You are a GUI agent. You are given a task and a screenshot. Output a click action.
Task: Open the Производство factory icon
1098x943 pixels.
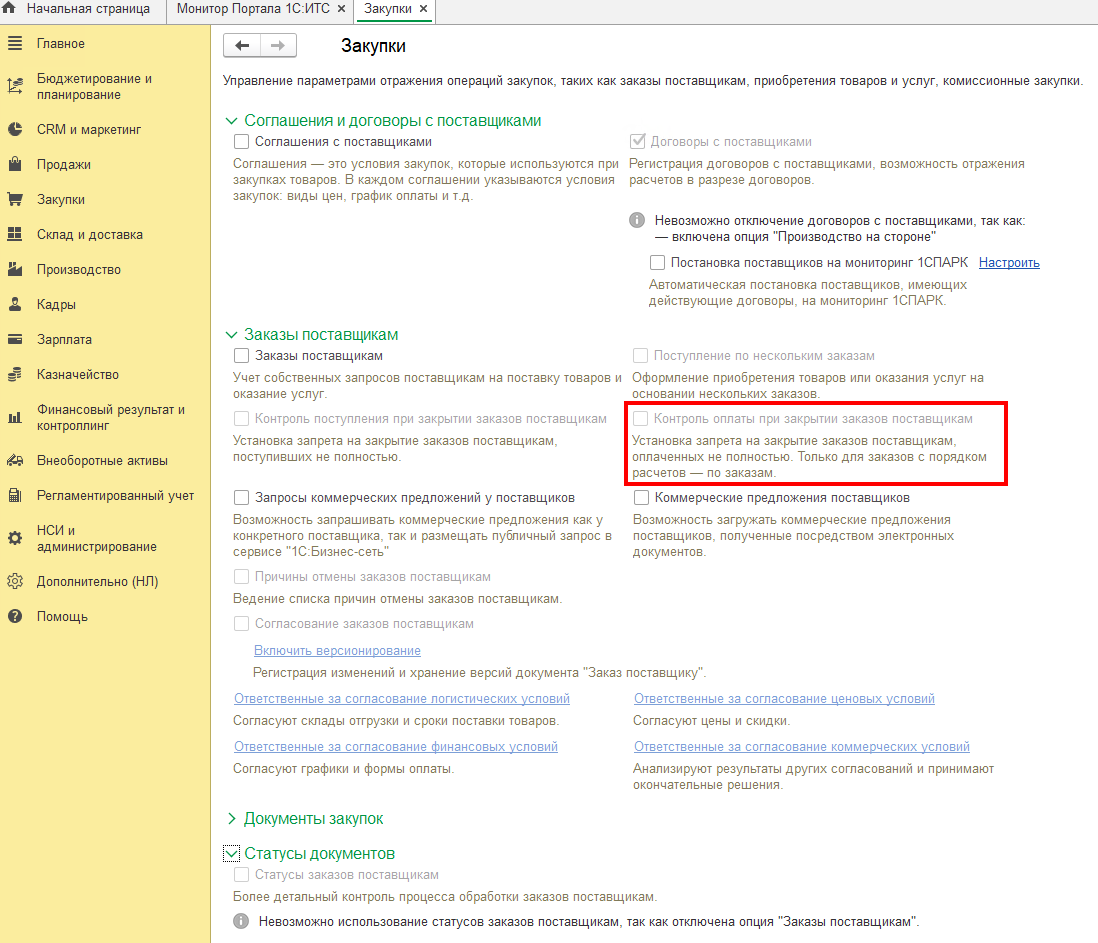(15, 270)
